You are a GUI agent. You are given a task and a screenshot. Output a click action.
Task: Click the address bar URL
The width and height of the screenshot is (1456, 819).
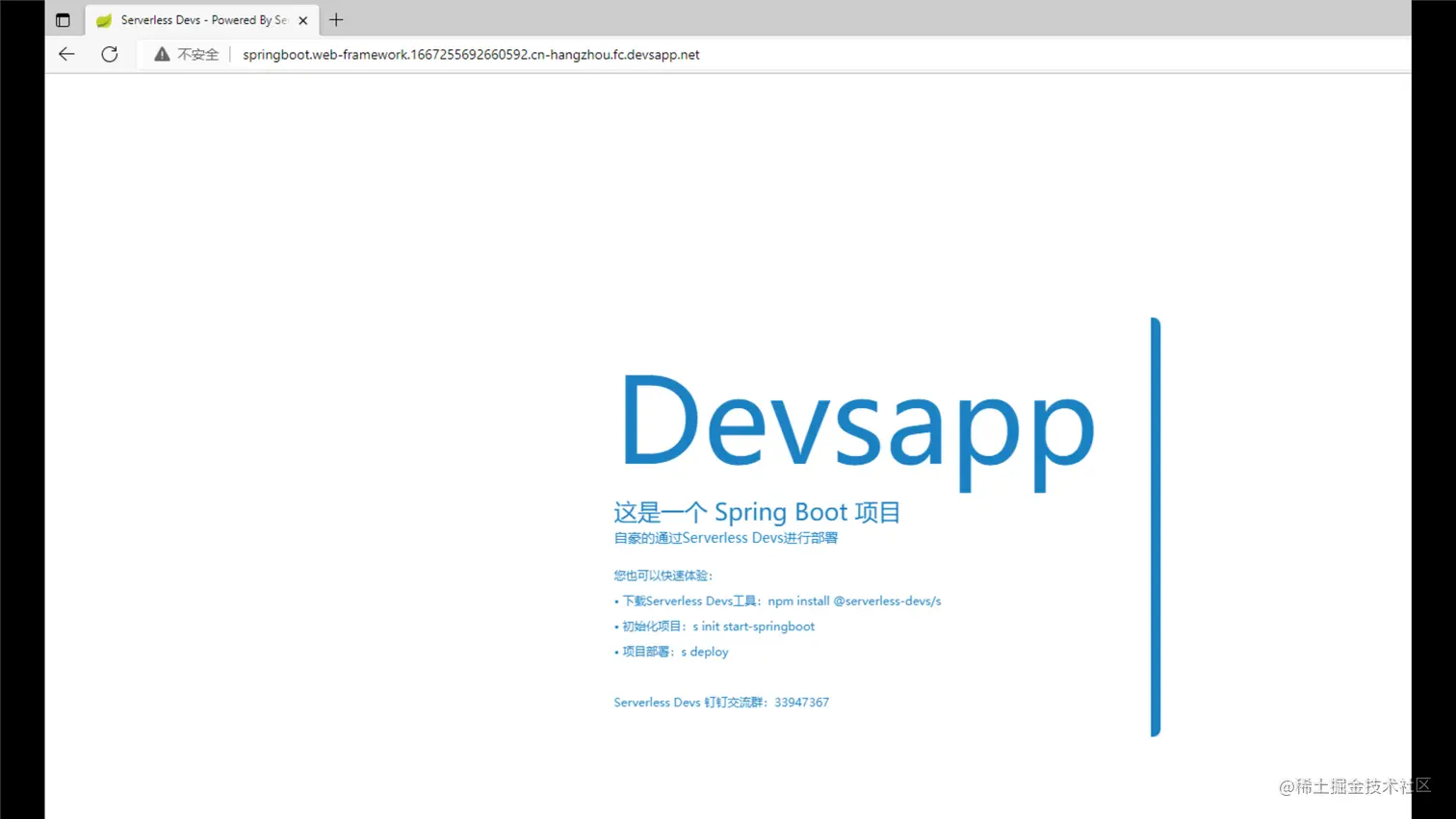[470, 54]
